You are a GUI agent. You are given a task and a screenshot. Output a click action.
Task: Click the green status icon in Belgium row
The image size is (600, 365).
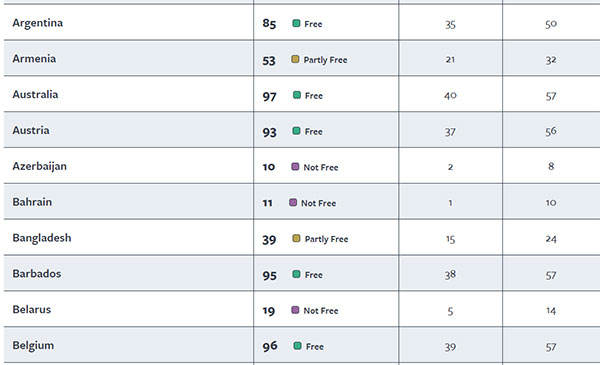click(x=297, y=346)
